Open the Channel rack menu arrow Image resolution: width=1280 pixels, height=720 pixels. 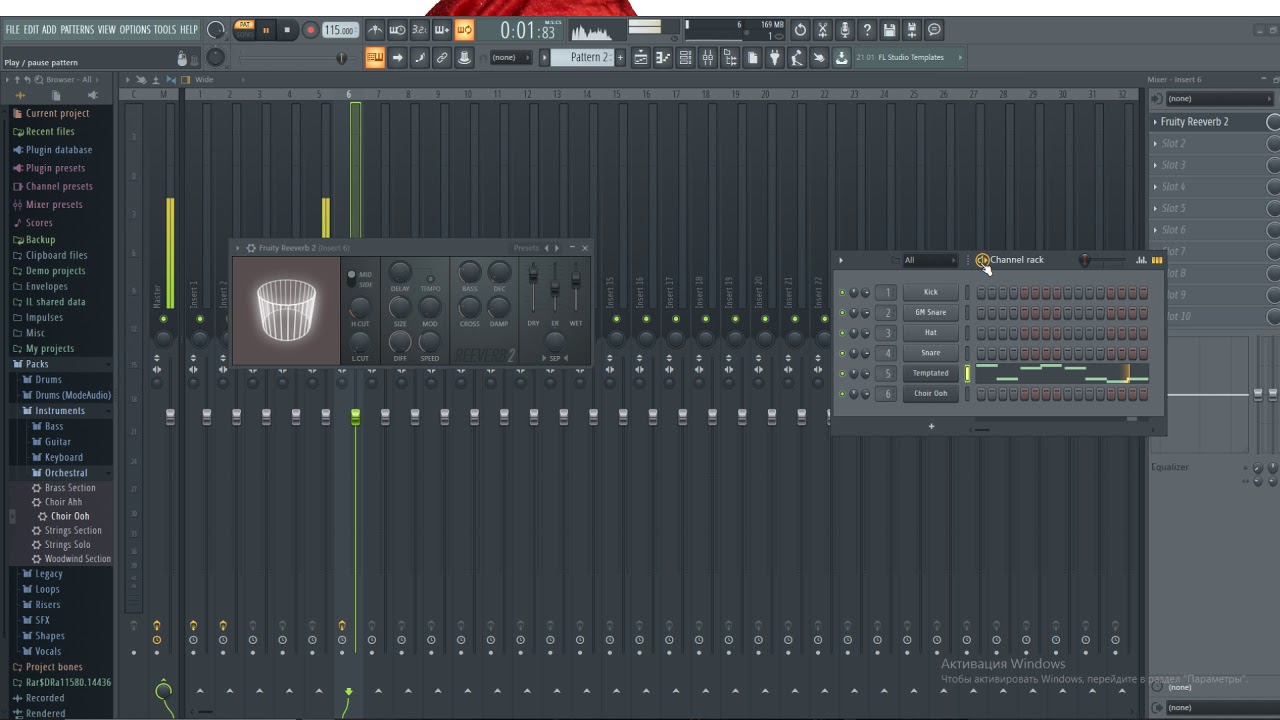(x=841, y=260)
